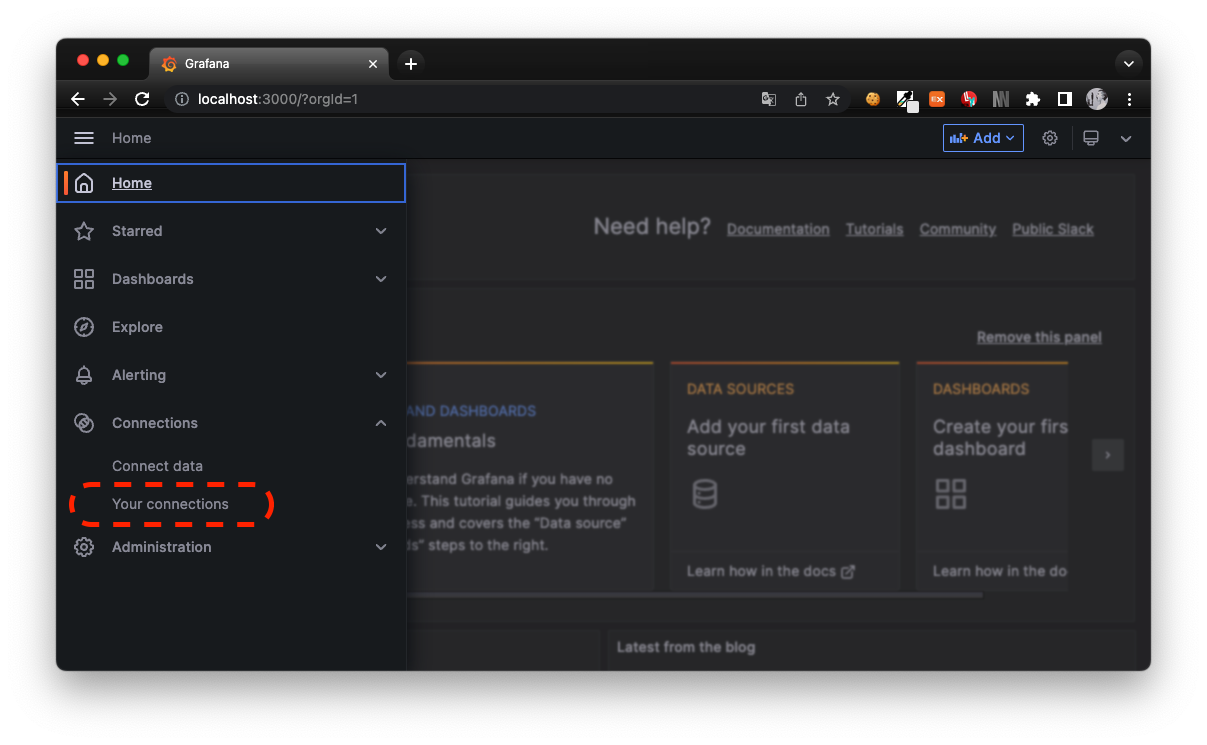This screenshot has height=745, width=1207.
Task: Click the site info icon in address bar
Action: [x=182, y=99]
